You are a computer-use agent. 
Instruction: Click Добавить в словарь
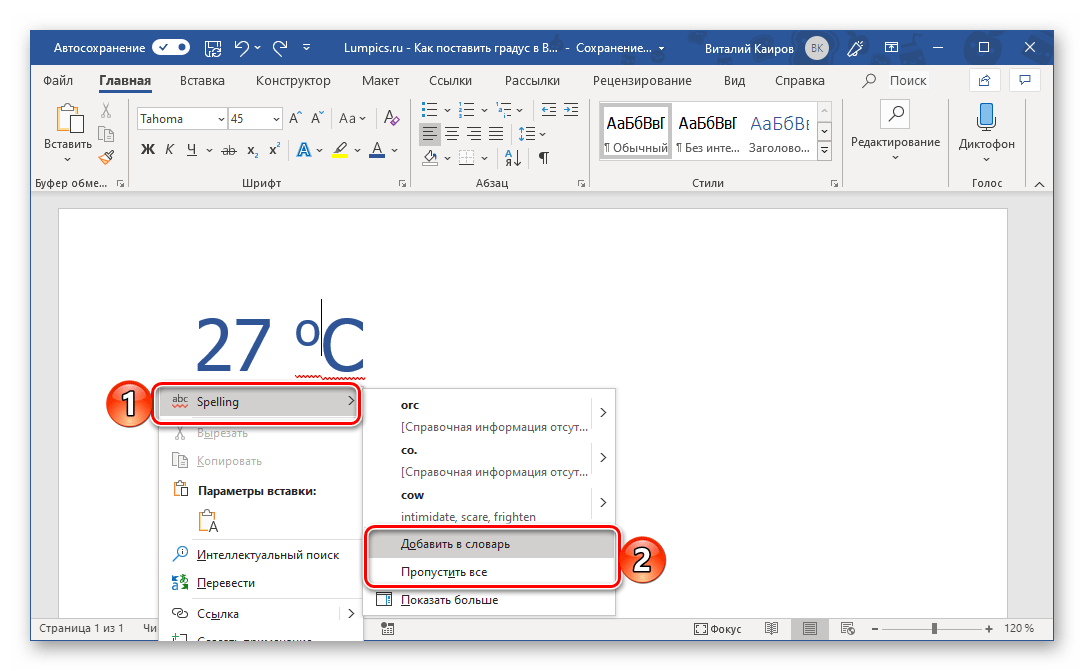point(491,545)
